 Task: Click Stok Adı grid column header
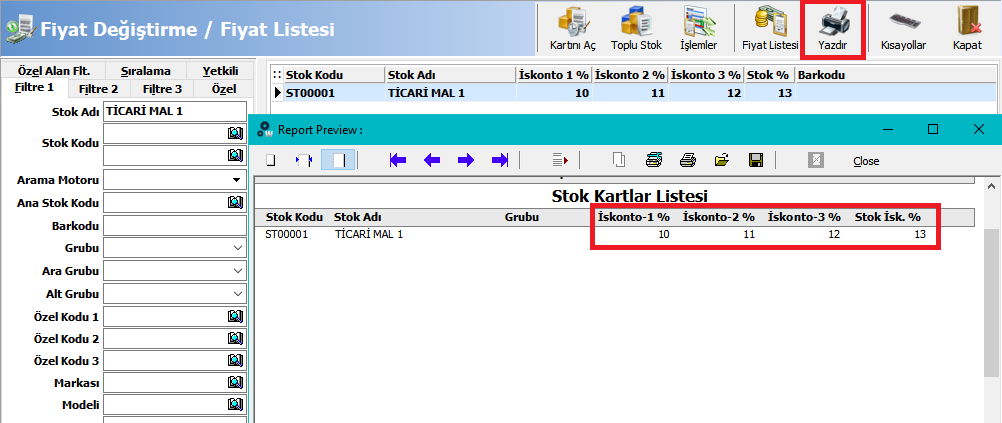click(x=451, y=75)
